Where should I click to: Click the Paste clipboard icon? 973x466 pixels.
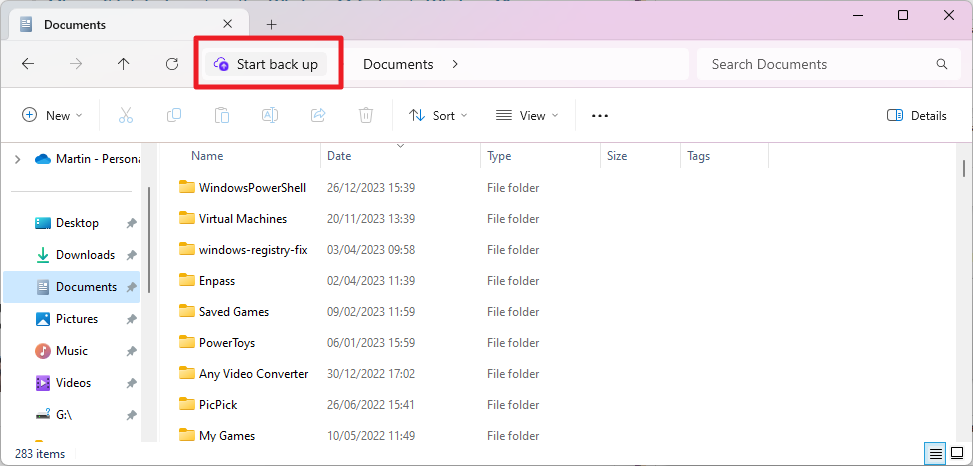click(222, 115)
